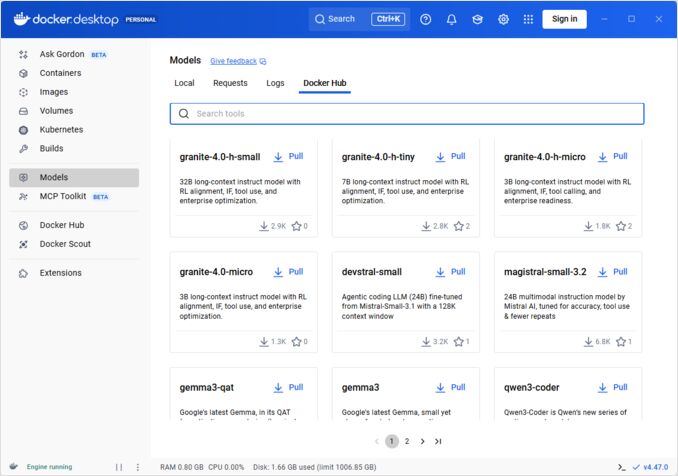Open the terminal icon in status bar
Image resolution: width=678 pixels, height=476 pixels.
622,467
